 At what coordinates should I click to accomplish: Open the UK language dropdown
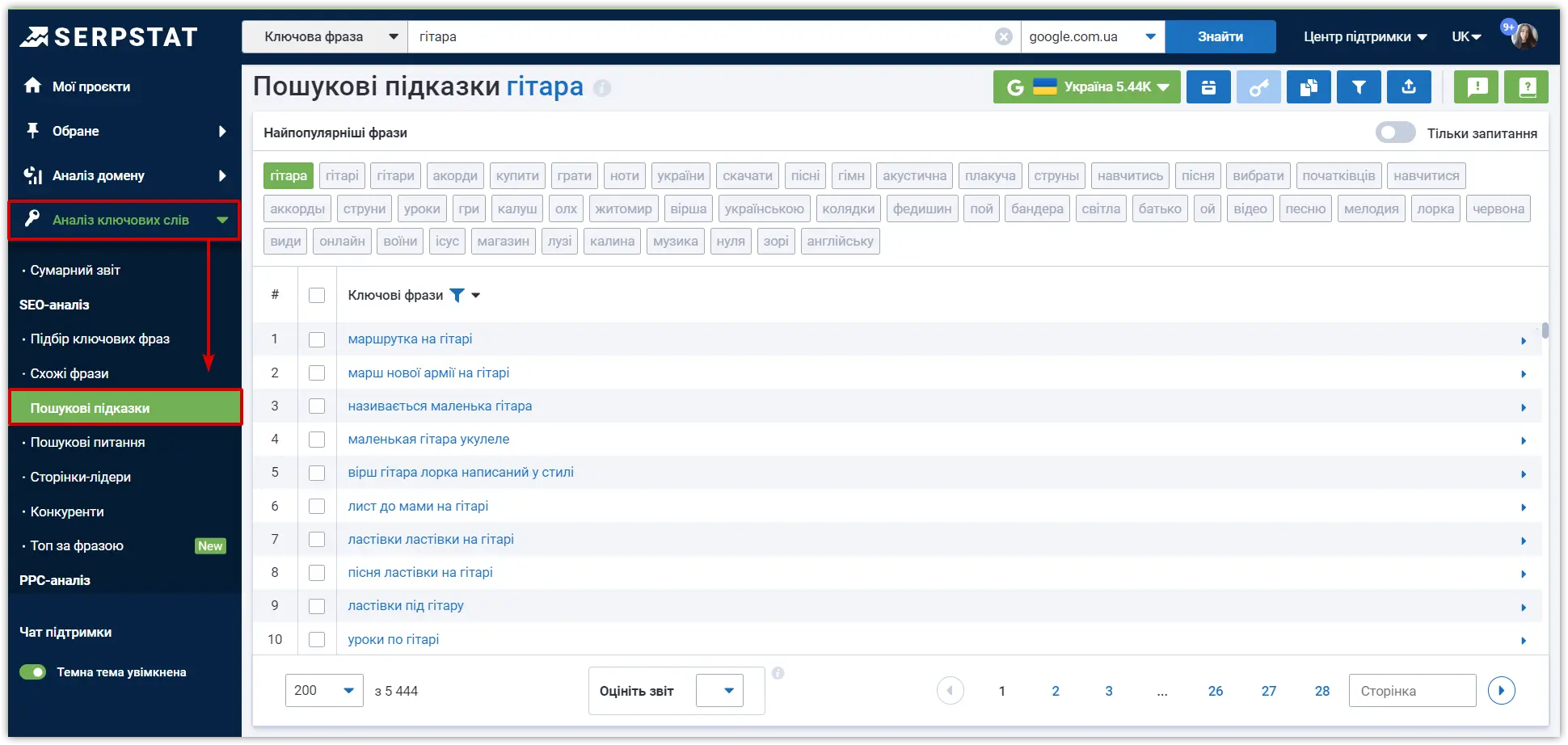pos(1466,36)
